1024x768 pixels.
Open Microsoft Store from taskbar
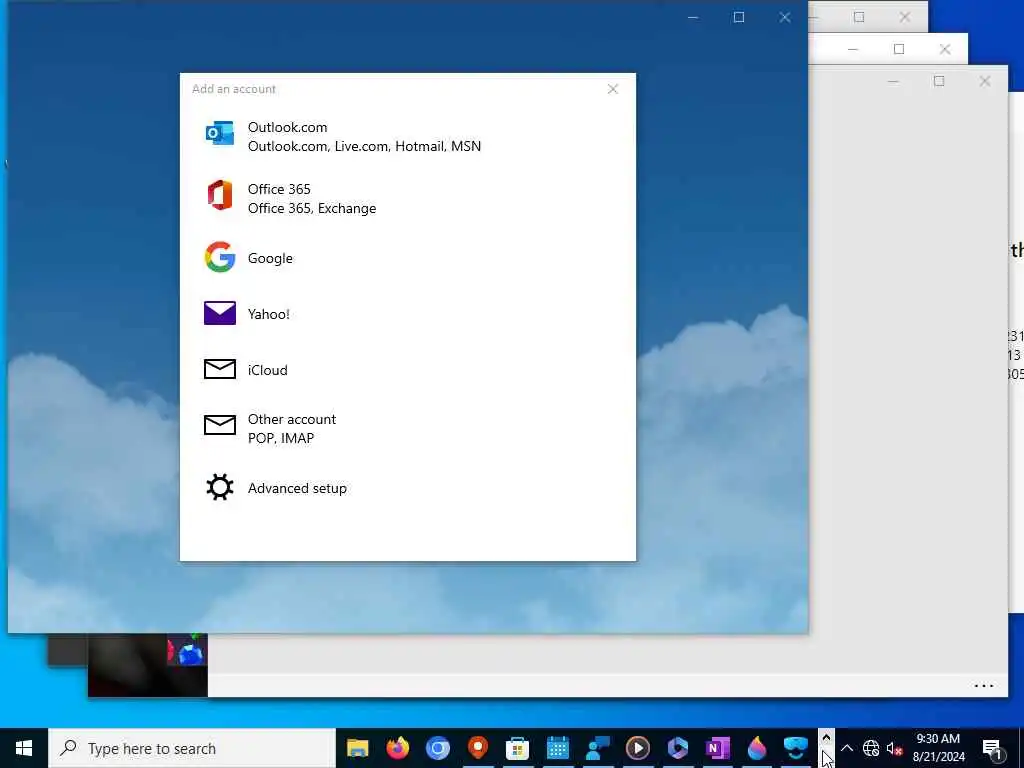tap(518, 748)
